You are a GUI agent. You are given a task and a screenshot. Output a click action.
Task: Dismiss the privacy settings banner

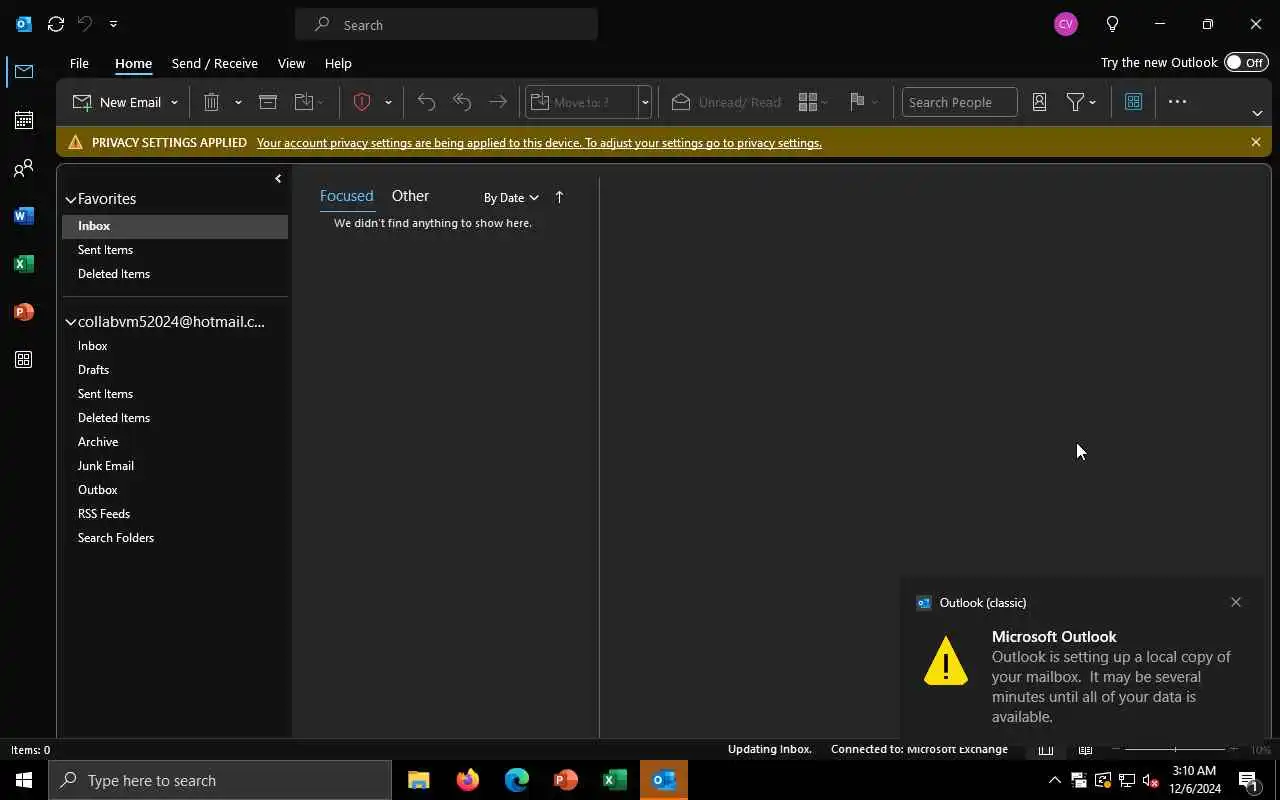1256,143
